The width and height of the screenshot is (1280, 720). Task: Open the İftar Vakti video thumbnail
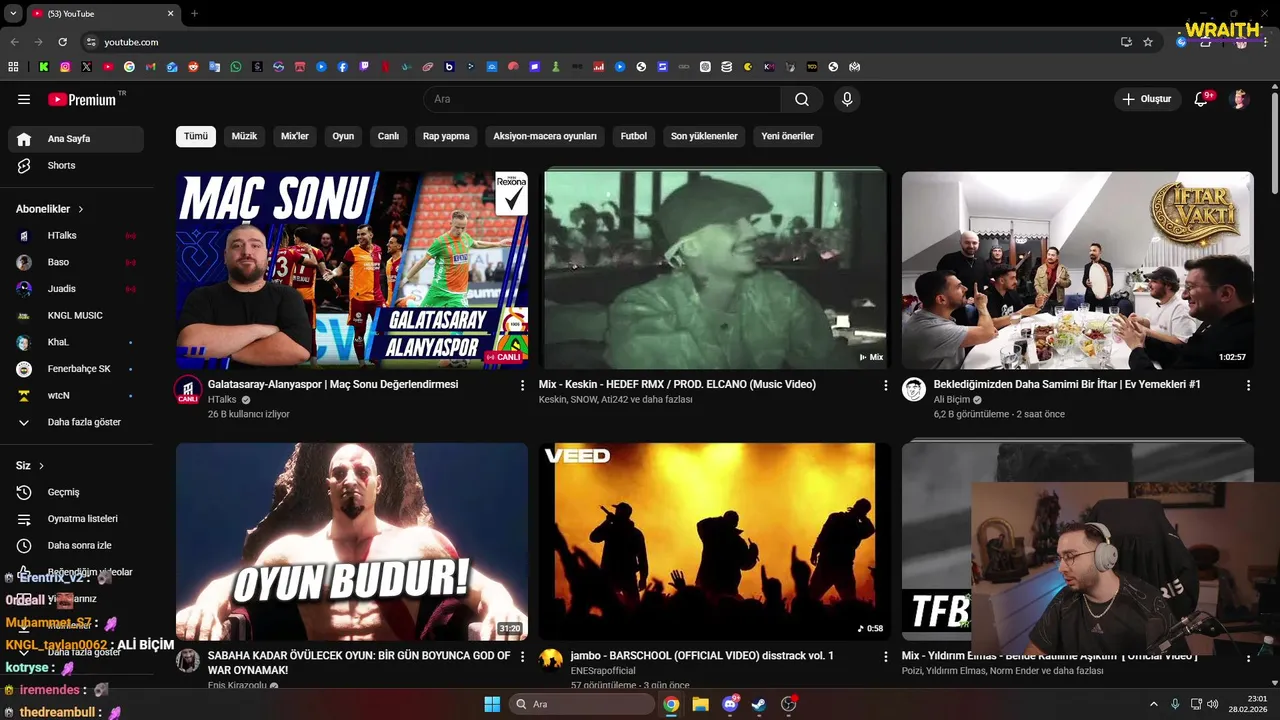pos(1077,270)
